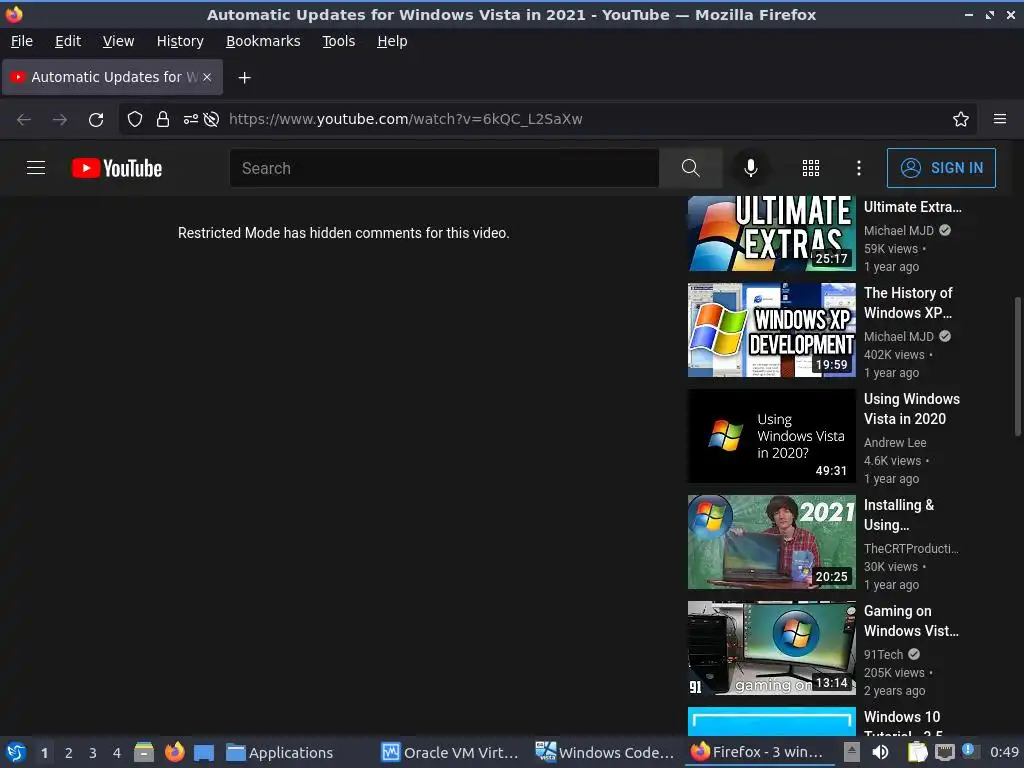Screen dimensions: 1024x768
Task: Open the File menu
Action: coord(22,41)
